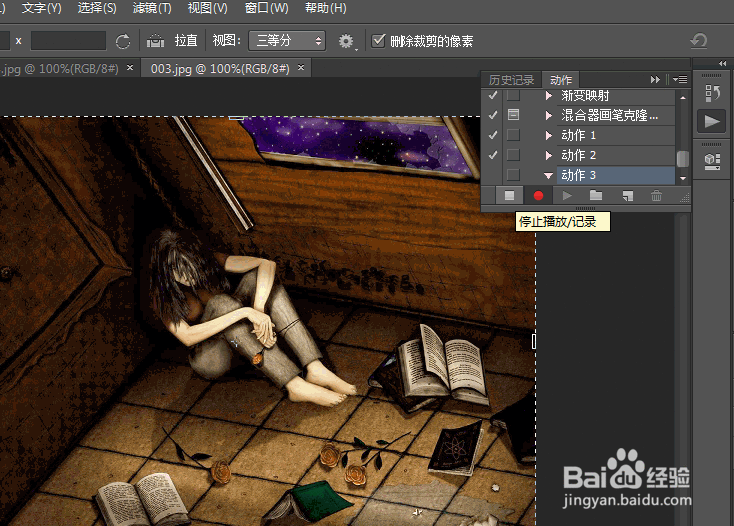Click the Actions list scrollbar thumb
The image size is (734, 526).
(683, 159)
